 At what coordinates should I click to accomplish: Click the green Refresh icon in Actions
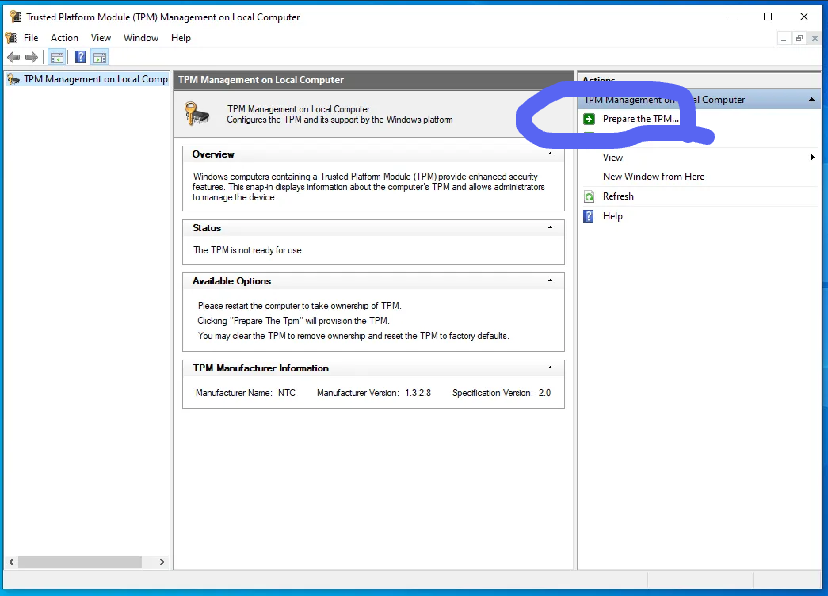[589, 197]
